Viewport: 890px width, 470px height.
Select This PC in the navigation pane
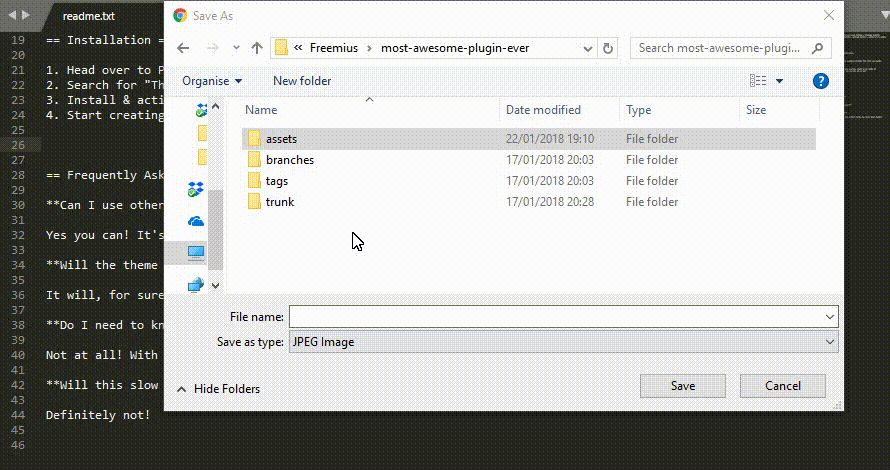(x=196, y=252)
